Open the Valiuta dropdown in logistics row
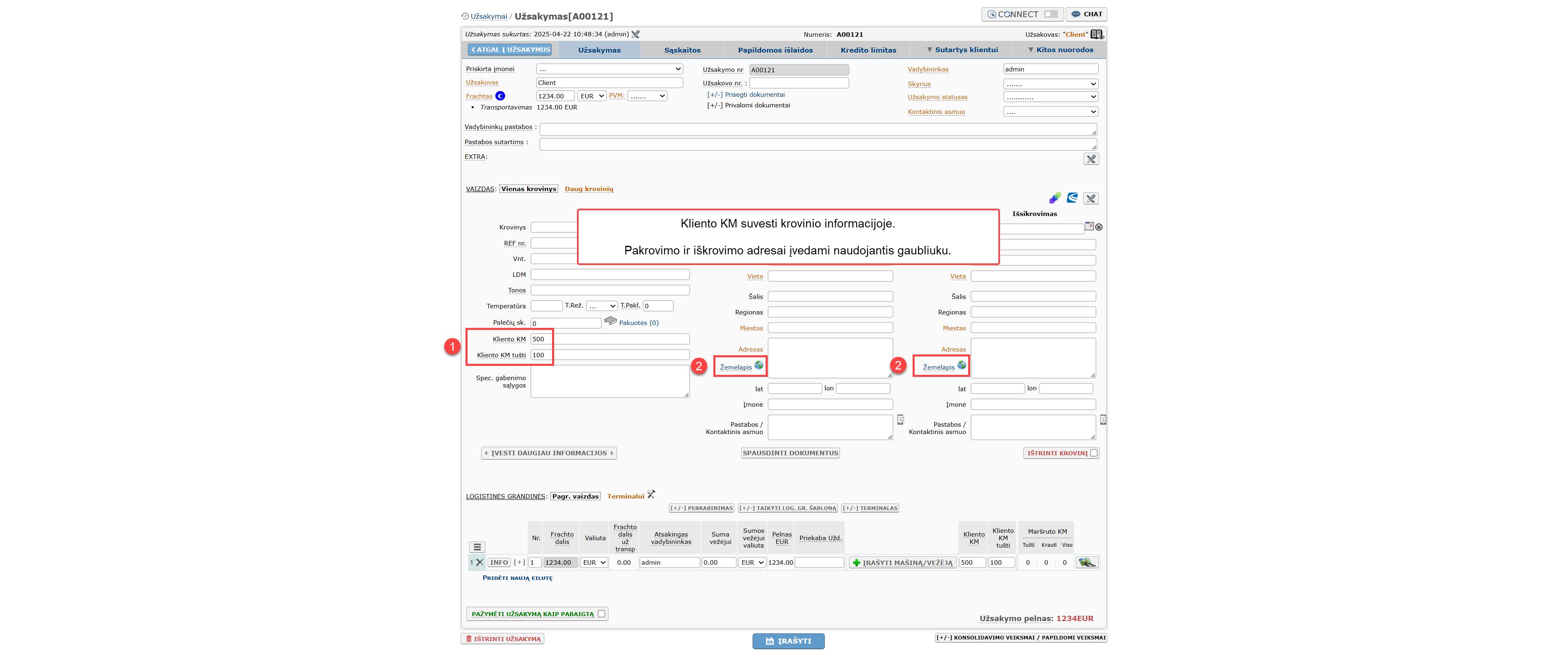Image resolution: width=1568 pixels, height=666 pixels. pyautogui.click(x=594, y=563)
